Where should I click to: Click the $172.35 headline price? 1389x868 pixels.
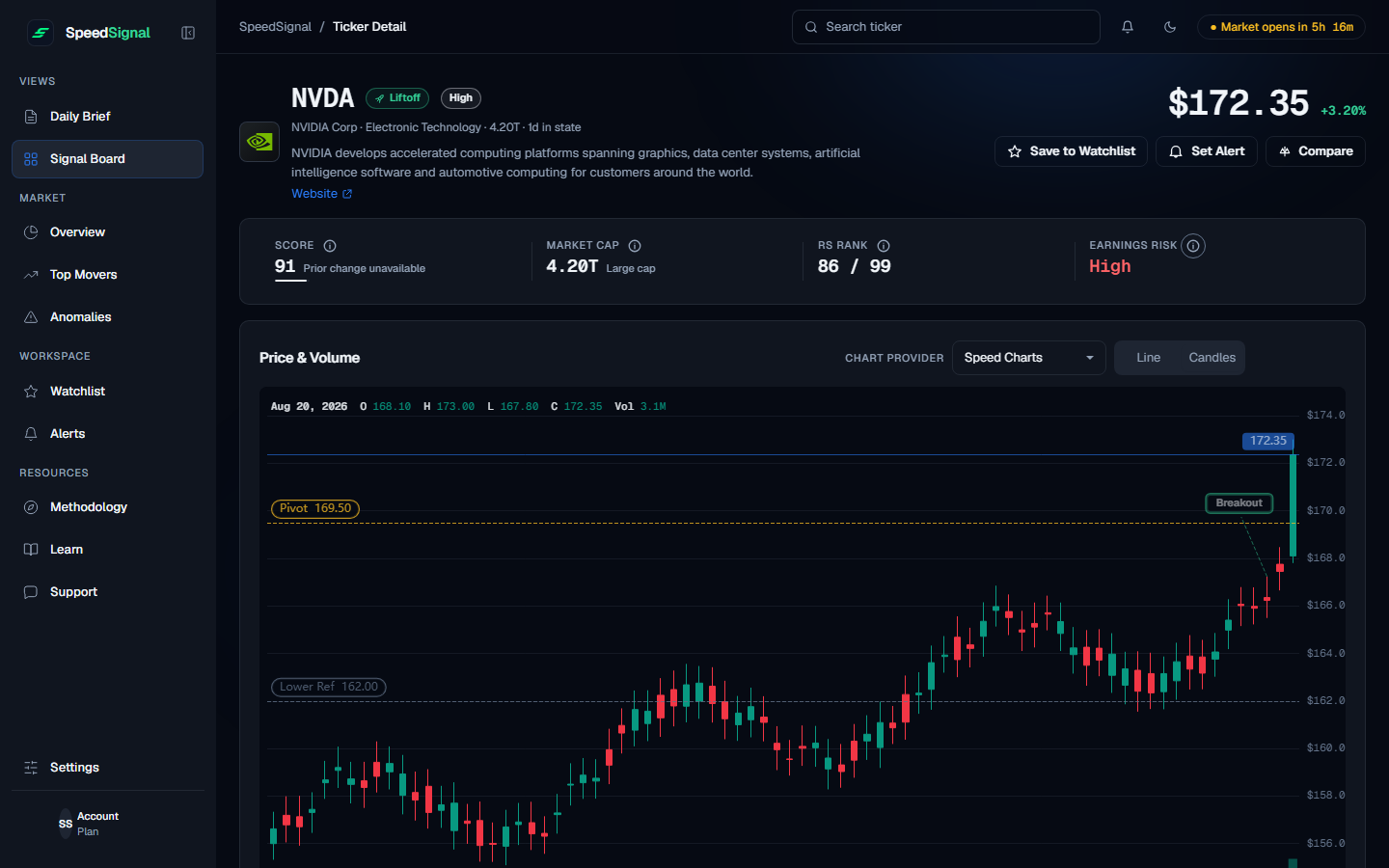click(1239, 103)
